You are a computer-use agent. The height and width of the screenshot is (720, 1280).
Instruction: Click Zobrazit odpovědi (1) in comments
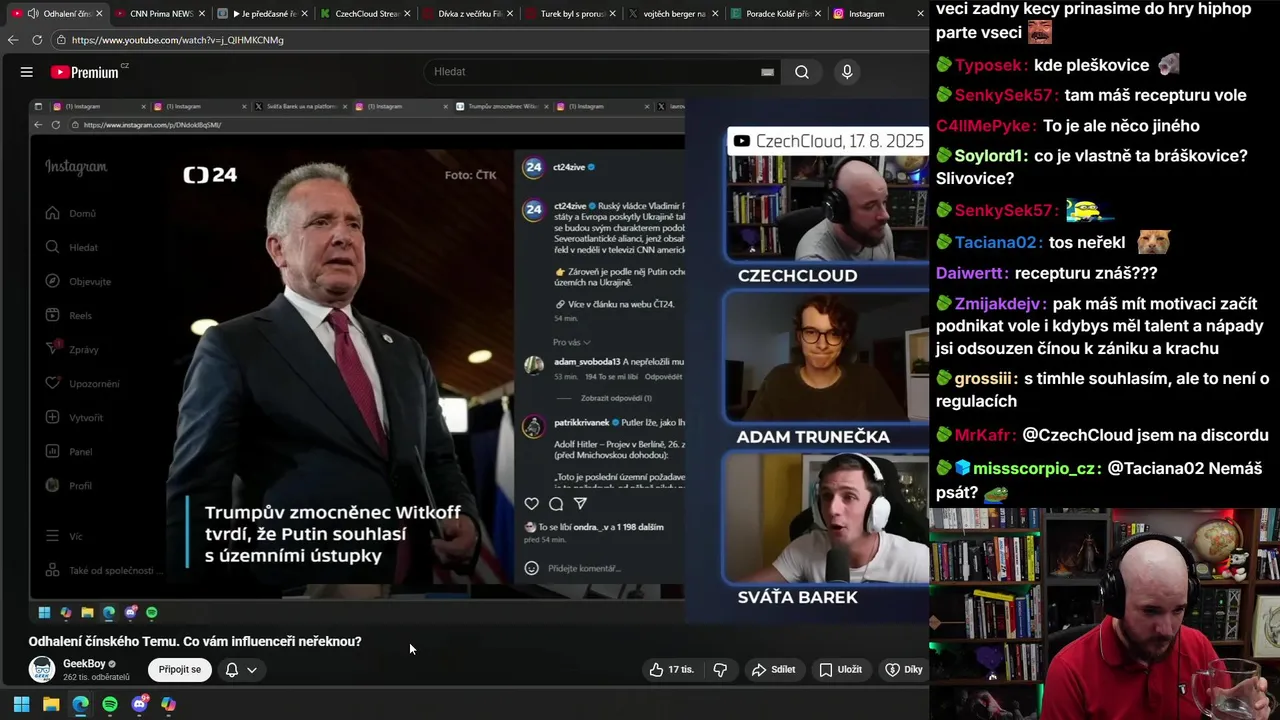616,398
